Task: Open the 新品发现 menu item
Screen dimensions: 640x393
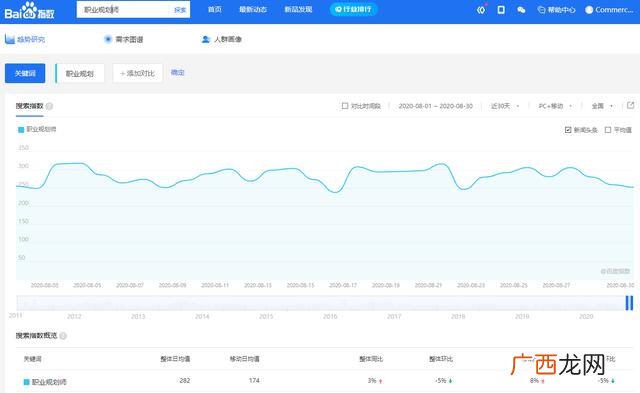Action: click(298, 9)
